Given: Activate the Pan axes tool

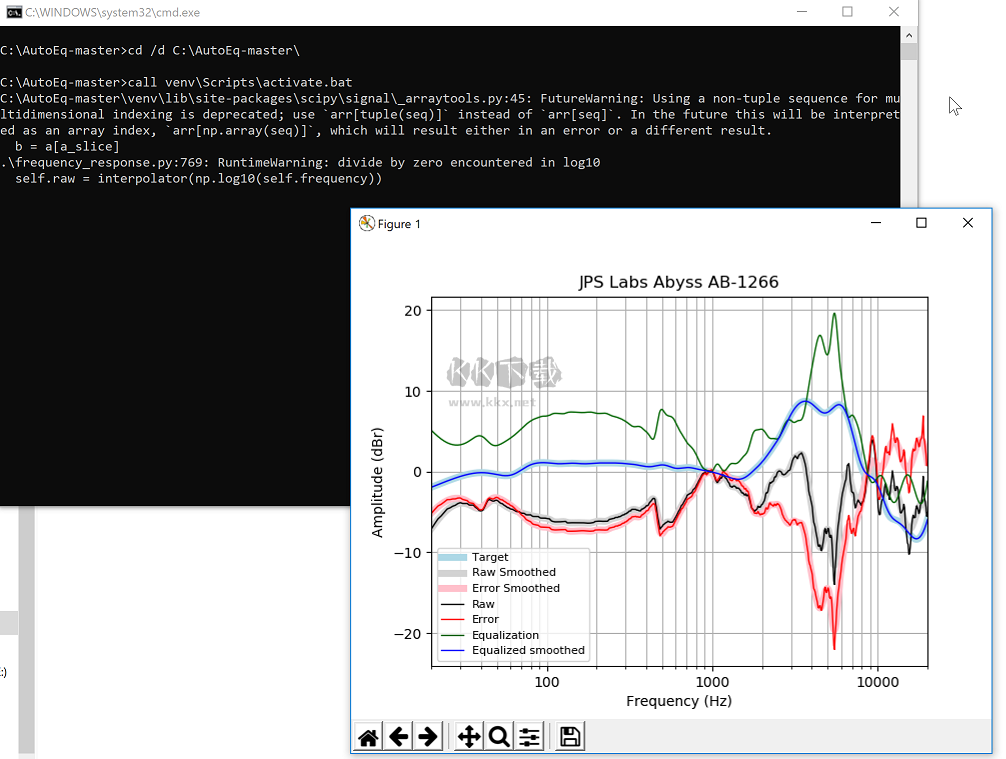Looking at the screenshot, I should (469, 737).
